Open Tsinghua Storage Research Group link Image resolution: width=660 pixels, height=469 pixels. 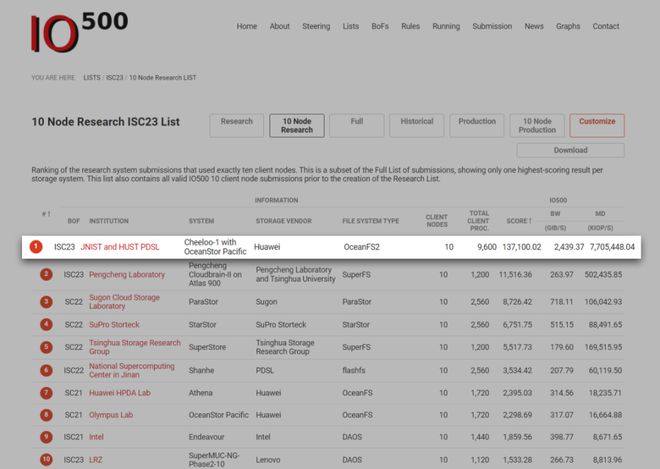tap(135, 347)
